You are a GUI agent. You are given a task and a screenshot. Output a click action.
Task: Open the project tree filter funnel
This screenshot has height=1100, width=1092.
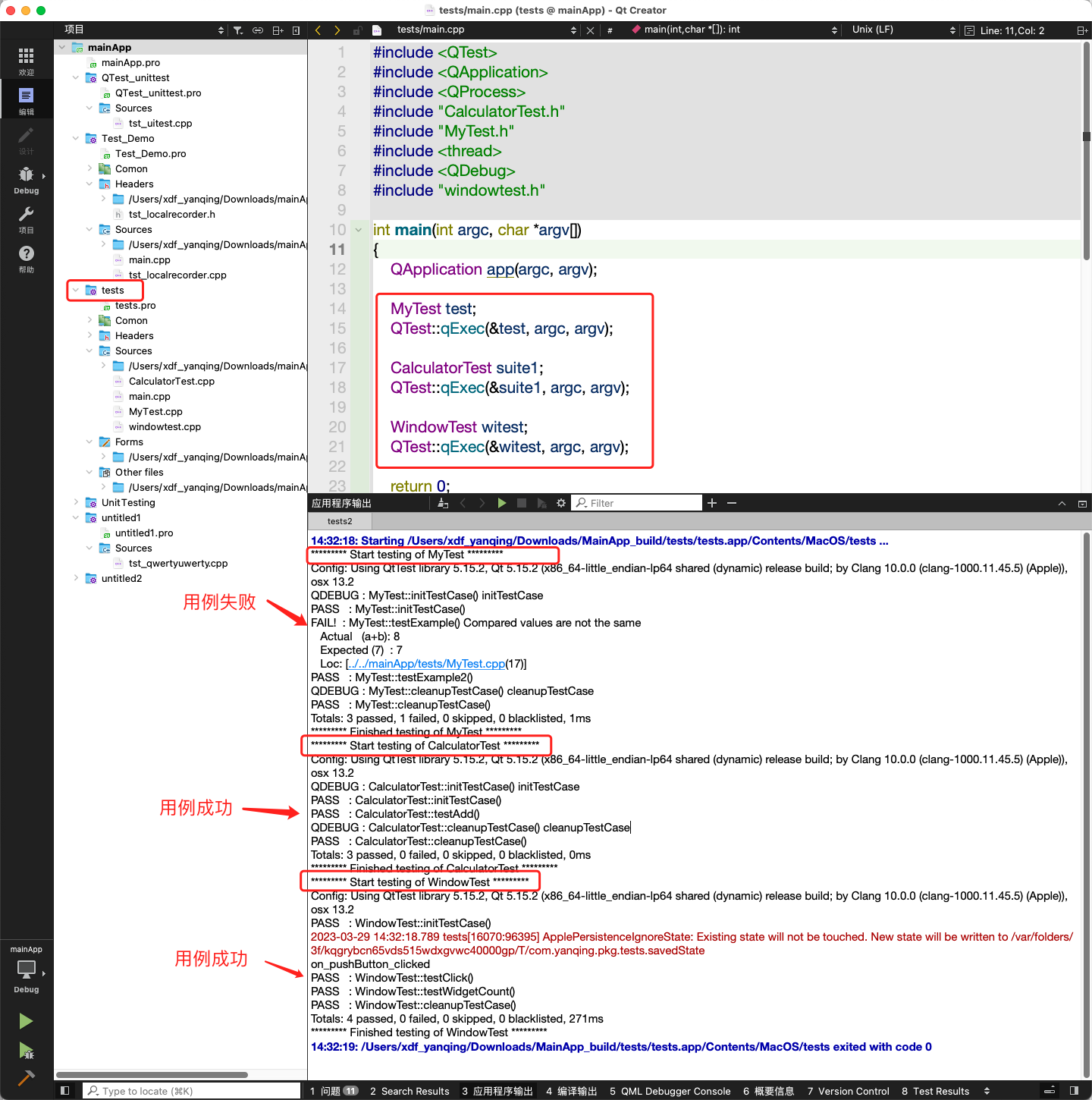coord(238,30)
